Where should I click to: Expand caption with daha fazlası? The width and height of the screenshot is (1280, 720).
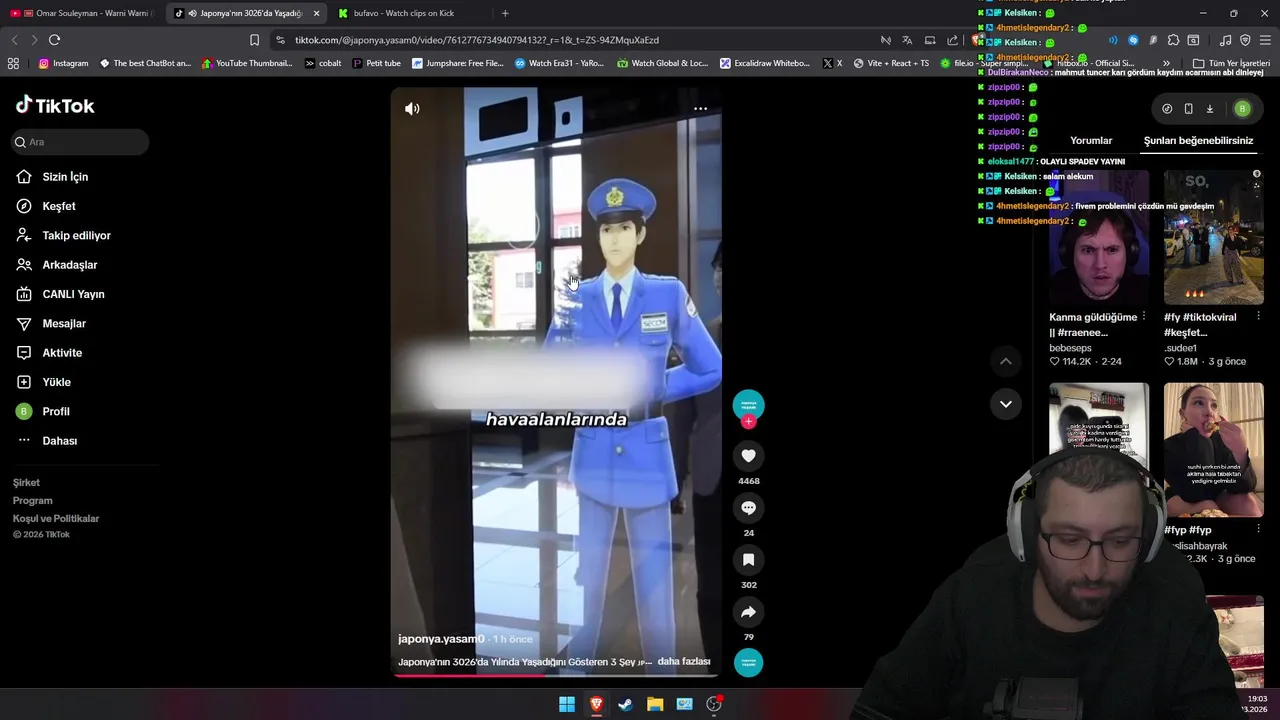(684, 662)
